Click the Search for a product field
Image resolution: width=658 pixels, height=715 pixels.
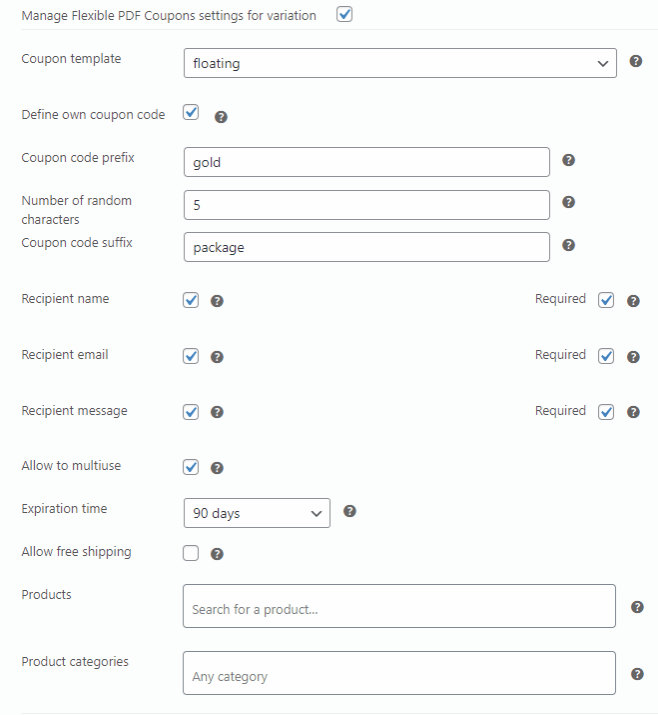(399, 607)
